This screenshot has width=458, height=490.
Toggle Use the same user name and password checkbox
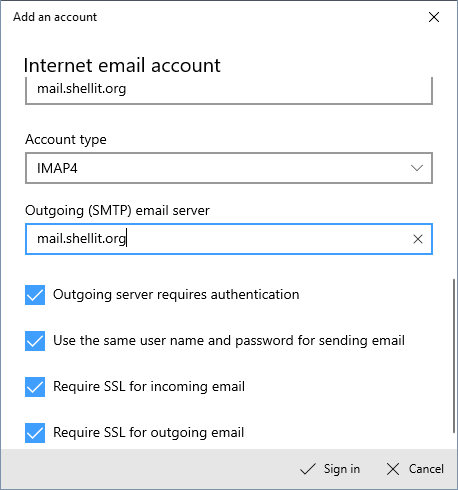coord(35,341)
